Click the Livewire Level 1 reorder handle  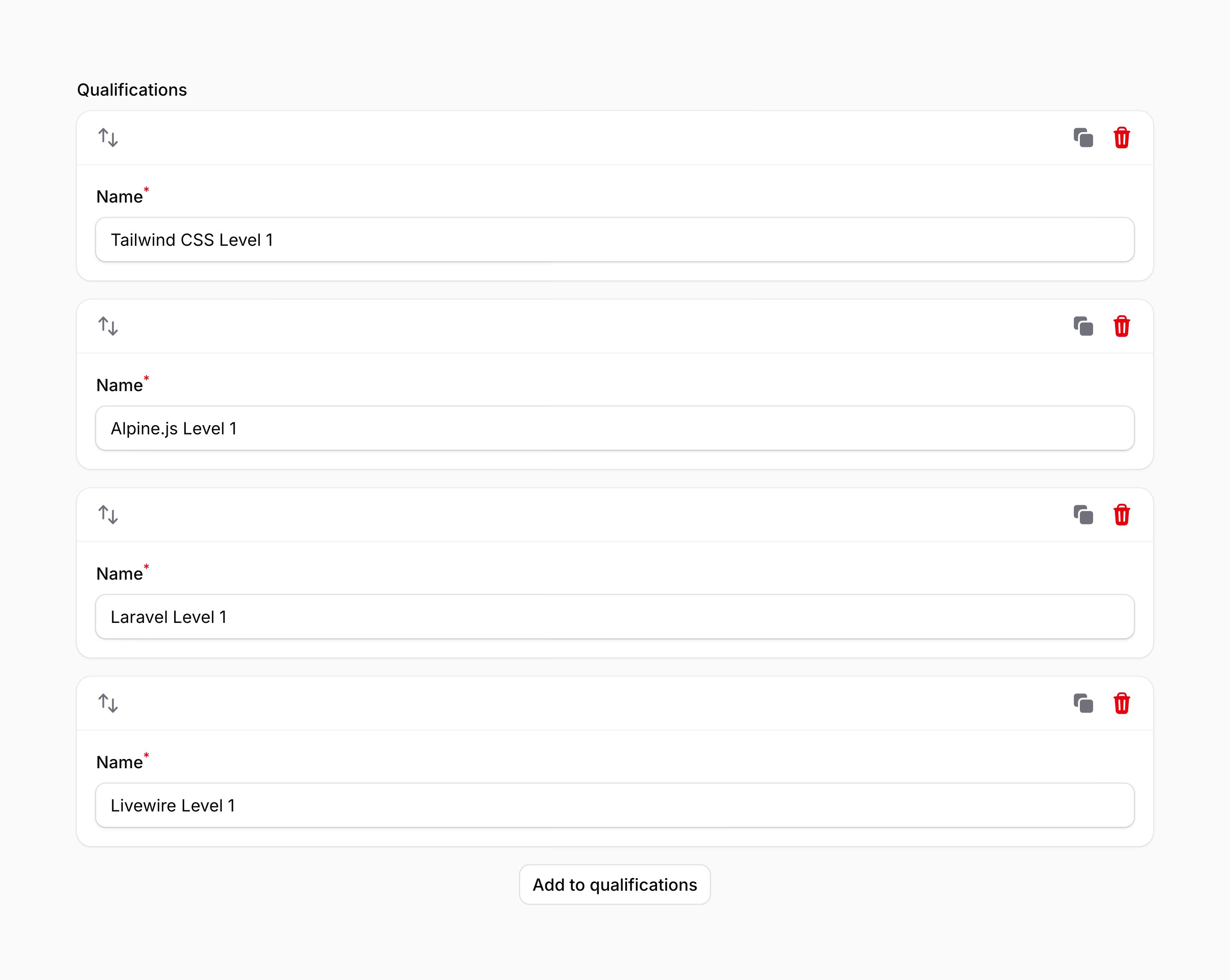click(x=108, y=703)
